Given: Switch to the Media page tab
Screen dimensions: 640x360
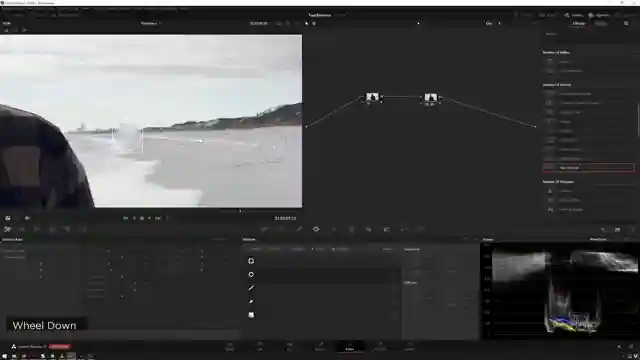Looking at the screenshot, I should [230, 347].
